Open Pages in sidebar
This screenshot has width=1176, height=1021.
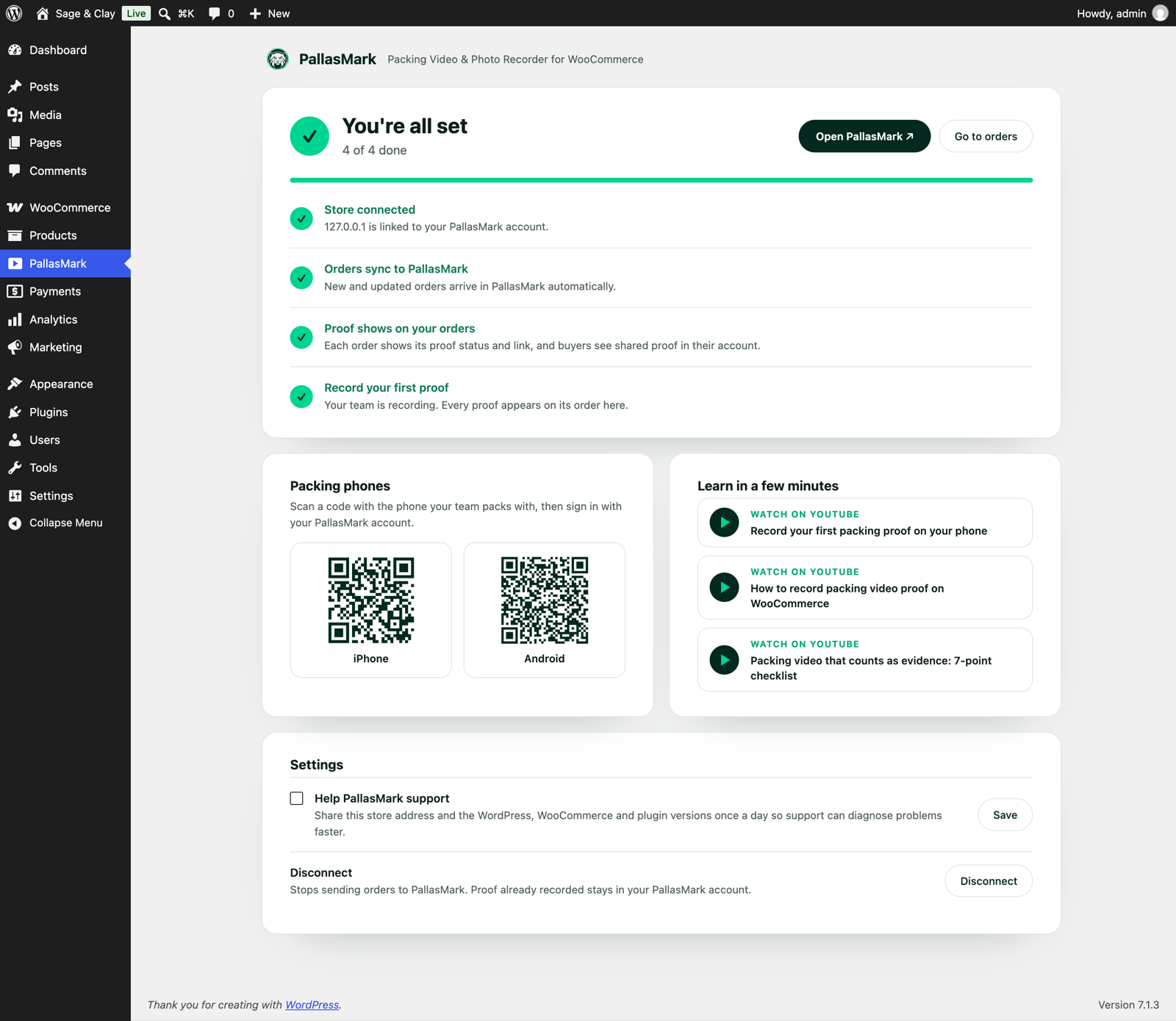pos(65,143)
